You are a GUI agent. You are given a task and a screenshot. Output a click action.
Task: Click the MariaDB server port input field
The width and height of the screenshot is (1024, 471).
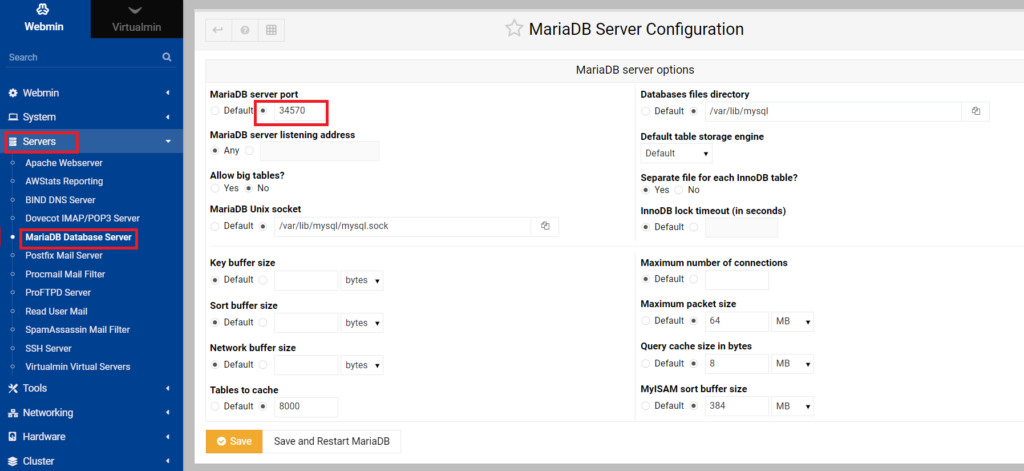pyautogui.click(x=300, y=111)
